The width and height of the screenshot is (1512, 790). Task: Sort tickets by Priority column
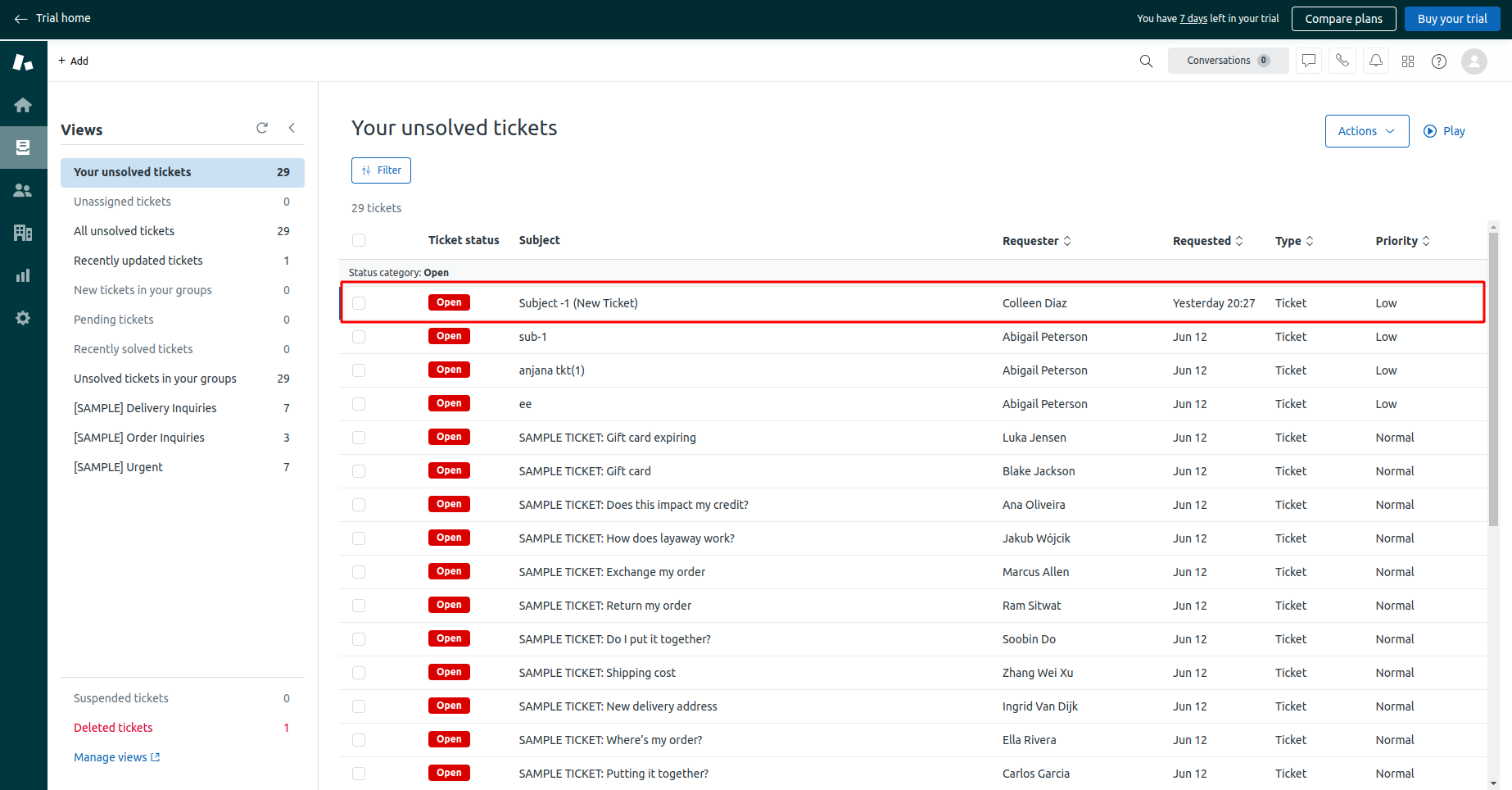pos(1402,241)
